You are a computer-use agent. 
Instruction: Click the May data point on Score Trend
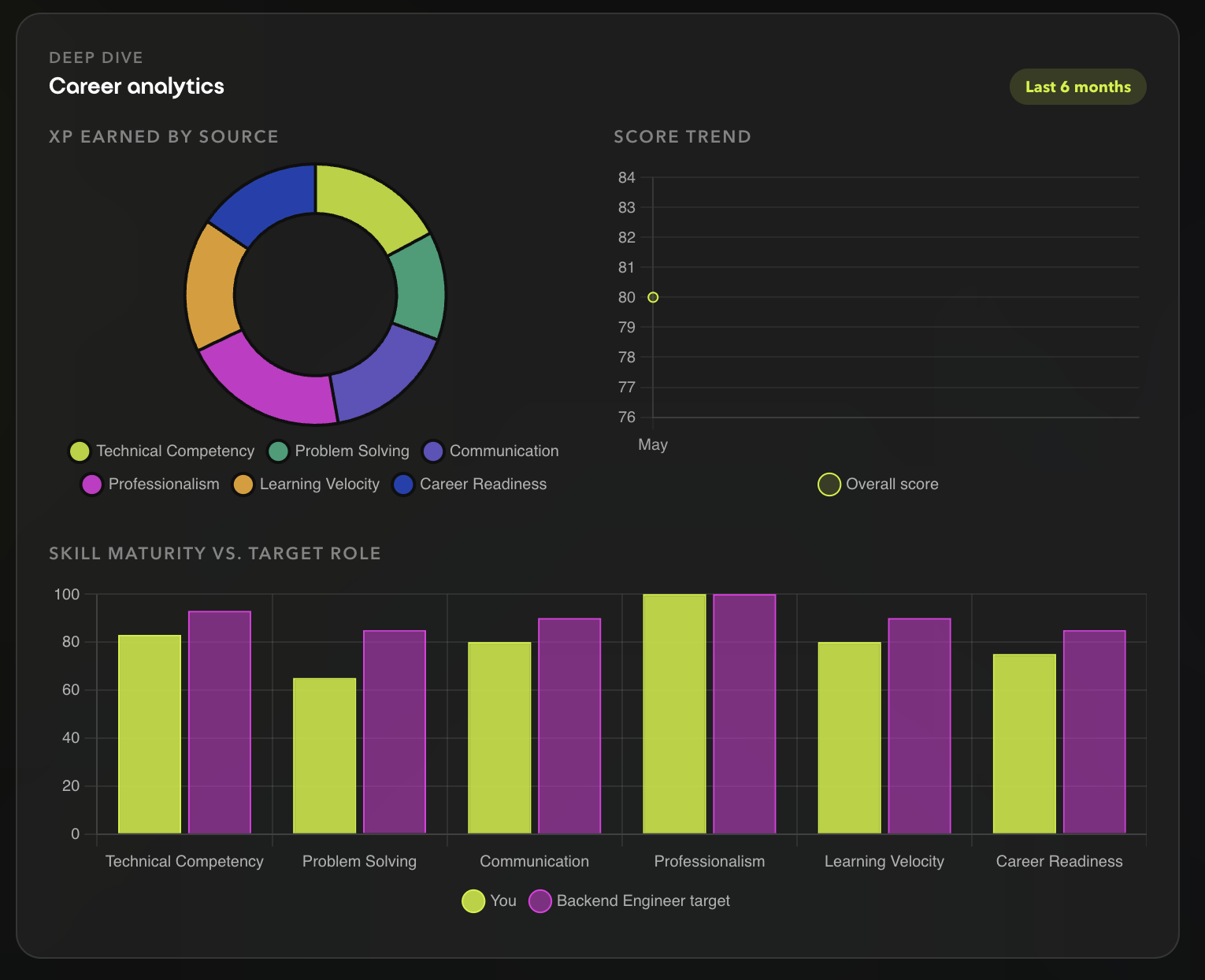[653, 297]
